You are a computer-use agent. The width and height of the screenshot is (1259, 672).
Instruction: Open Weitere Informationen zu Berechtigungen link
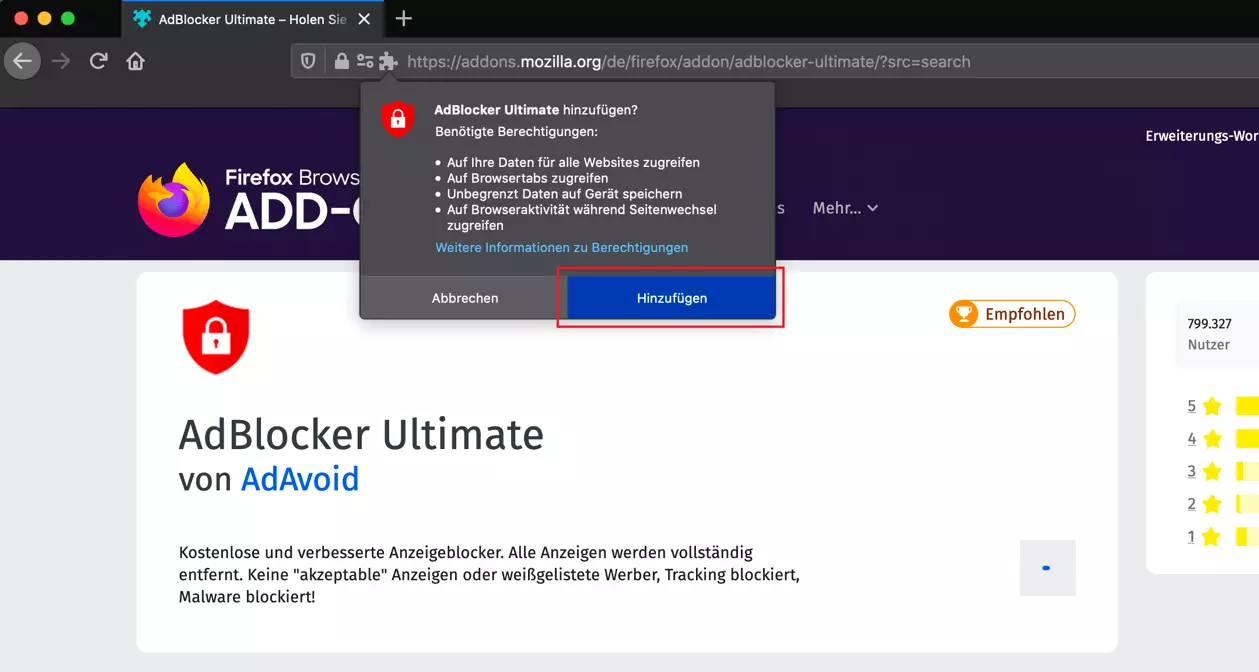coord(561,247)
